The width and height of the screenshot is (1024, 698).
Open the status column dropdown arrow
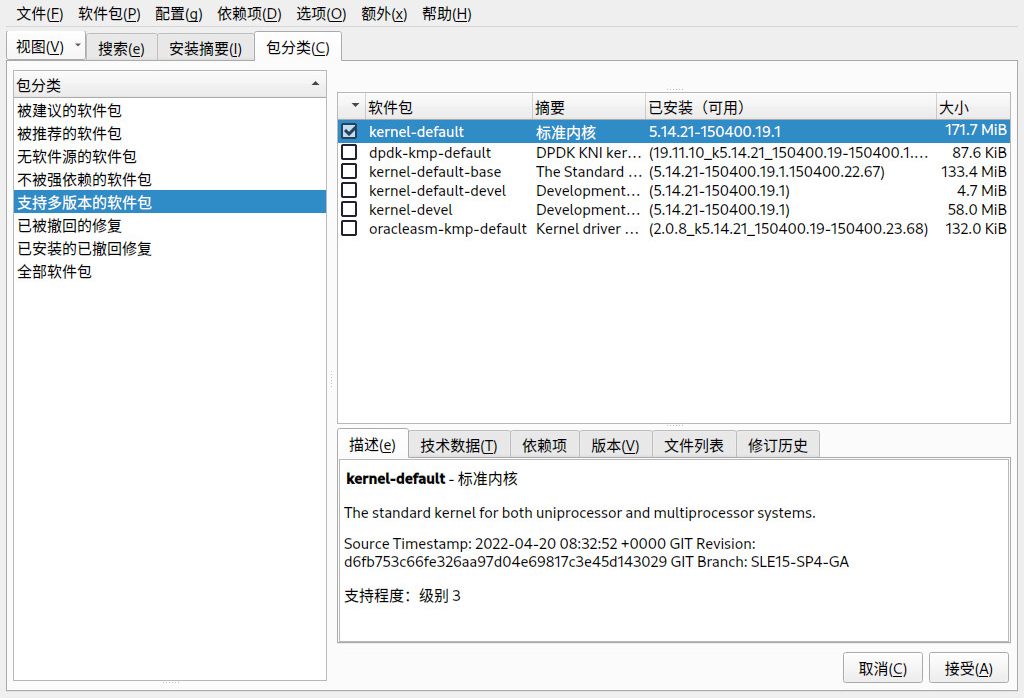tap(354, 107)
